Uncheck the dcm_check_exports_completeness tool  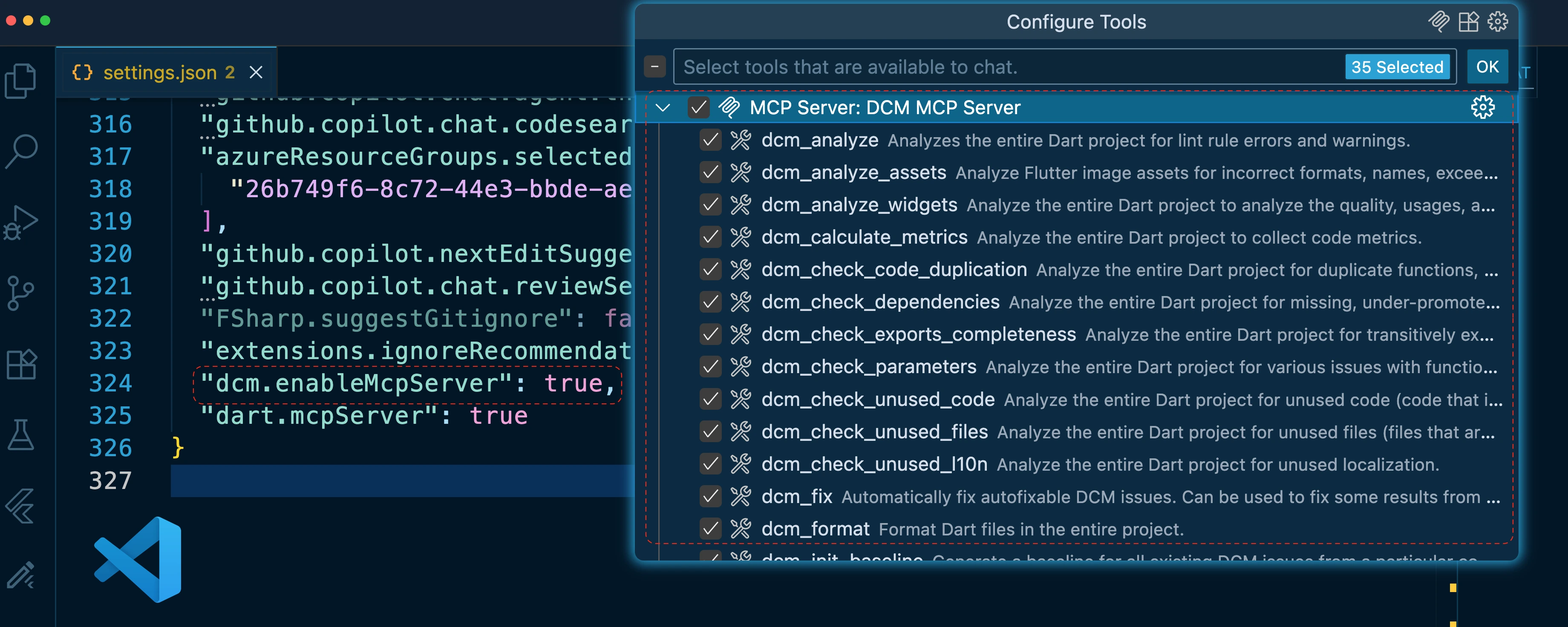pos(710,334)
